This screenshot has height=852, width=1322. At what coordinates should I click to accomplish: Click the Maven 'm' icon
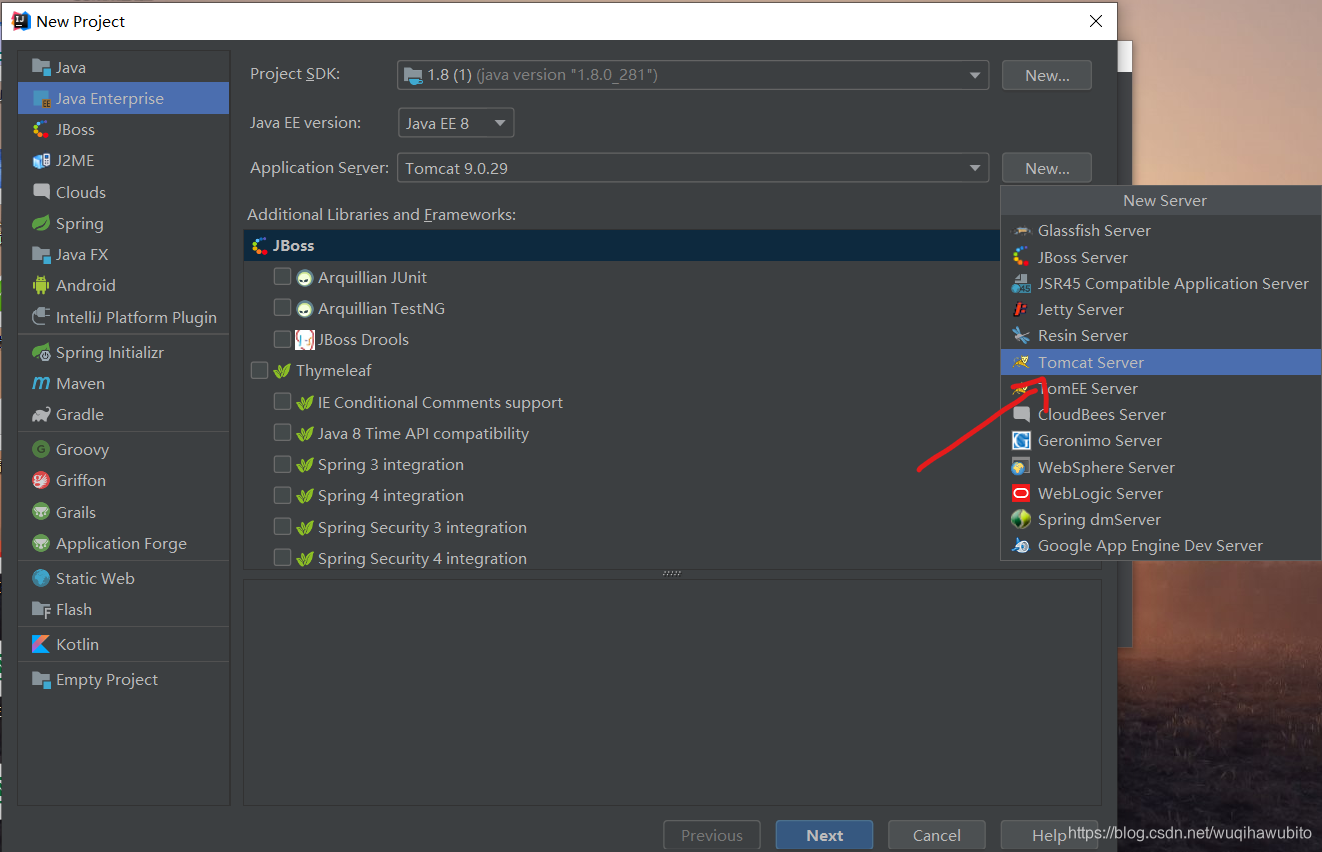tap(41, 383)
